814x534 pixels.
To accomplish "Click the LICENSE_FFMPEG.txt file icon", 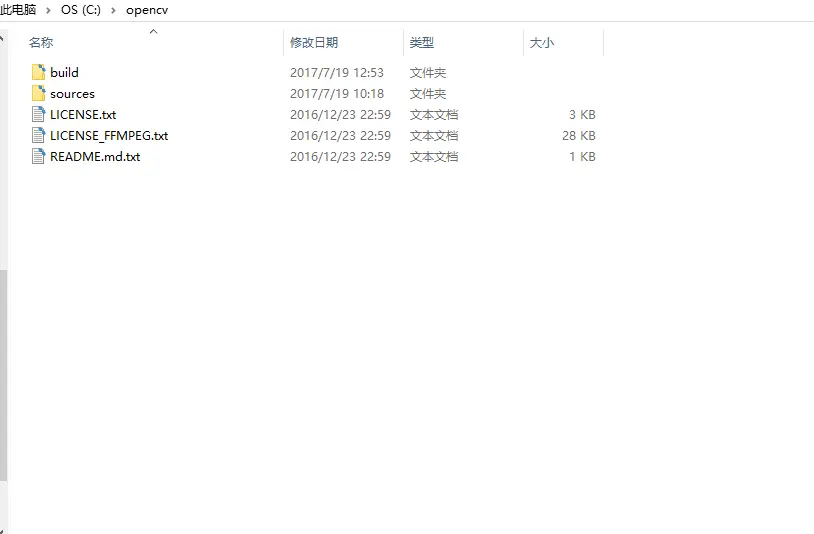I will 38,135.
